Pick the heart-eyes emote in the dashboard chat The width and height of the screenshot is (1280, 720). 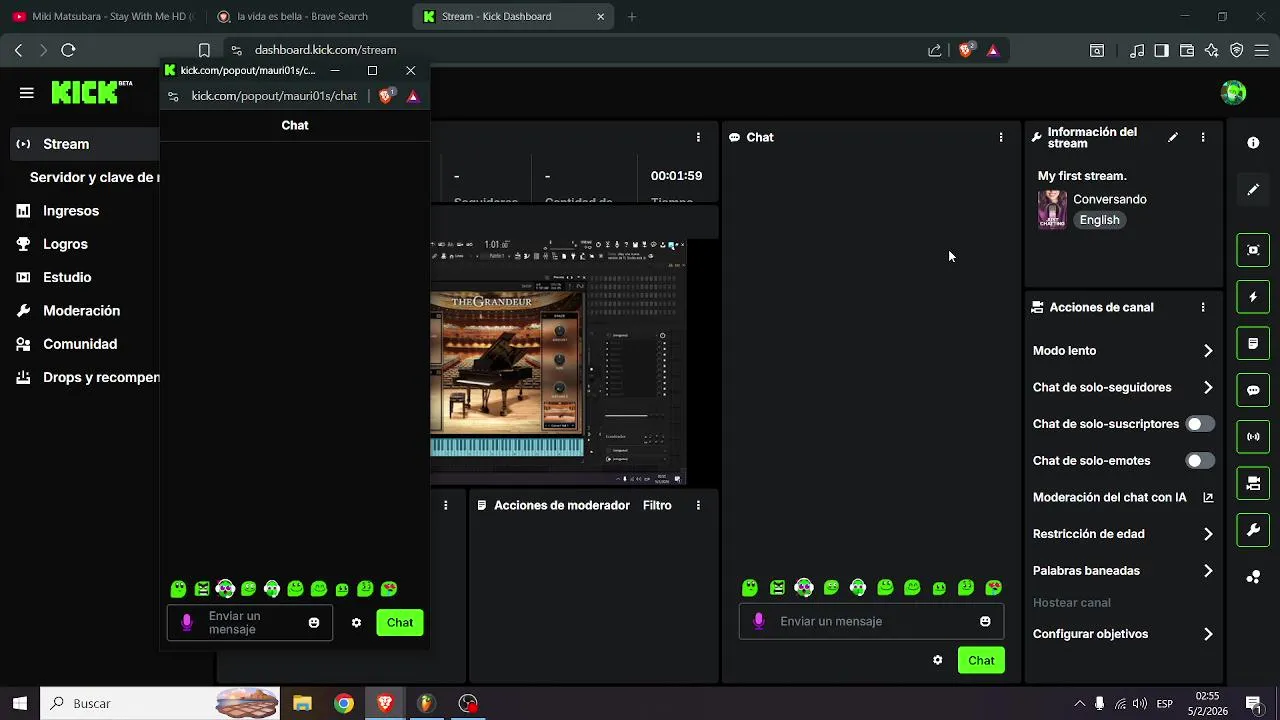pyautogui.click(x=993, y=588)
